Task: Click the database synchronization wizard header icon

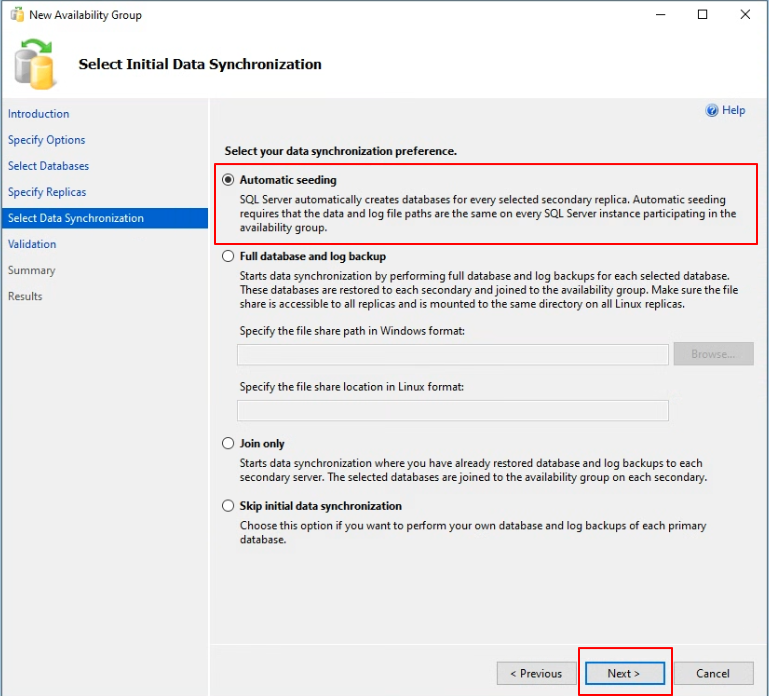Action: coord(34,64)
